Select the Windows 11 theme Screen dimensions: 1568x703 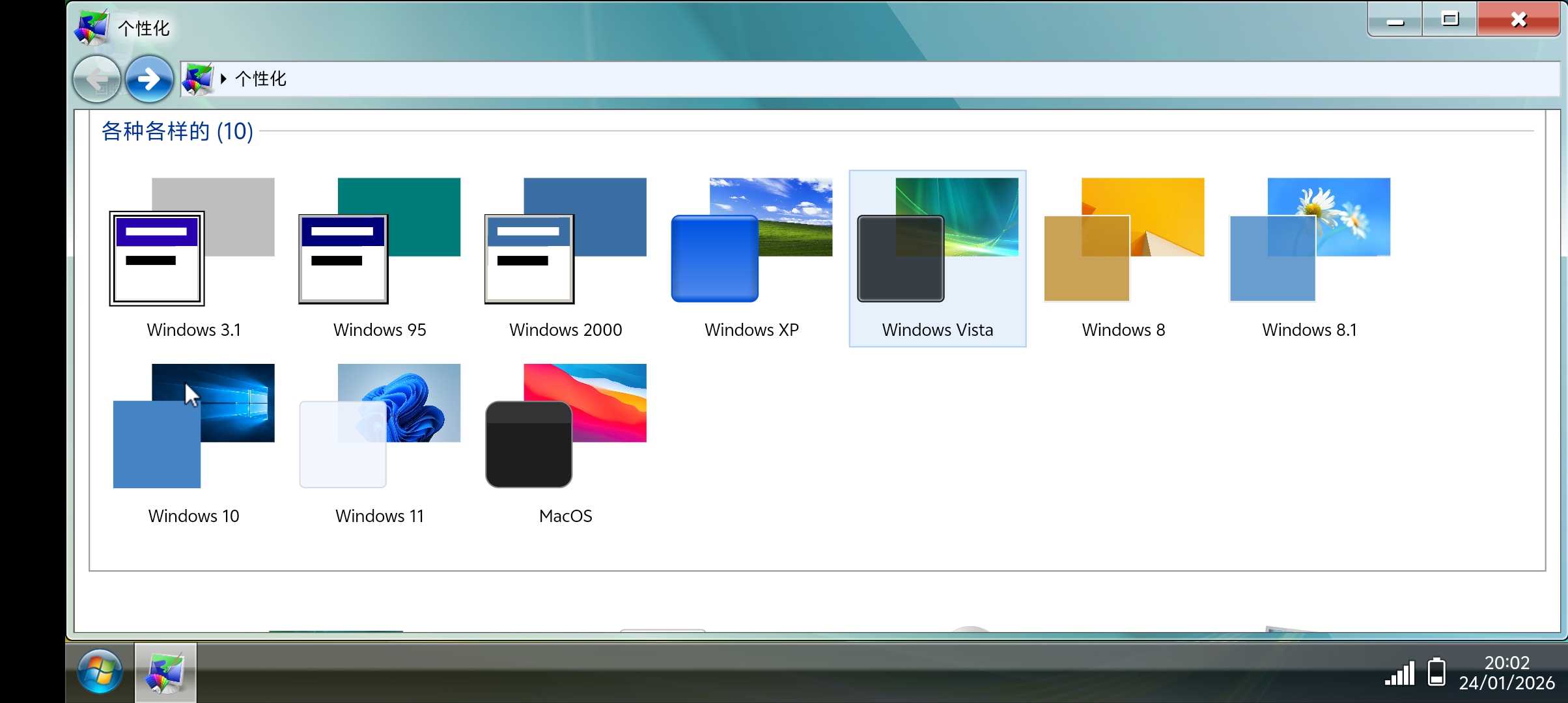[380, 443]
